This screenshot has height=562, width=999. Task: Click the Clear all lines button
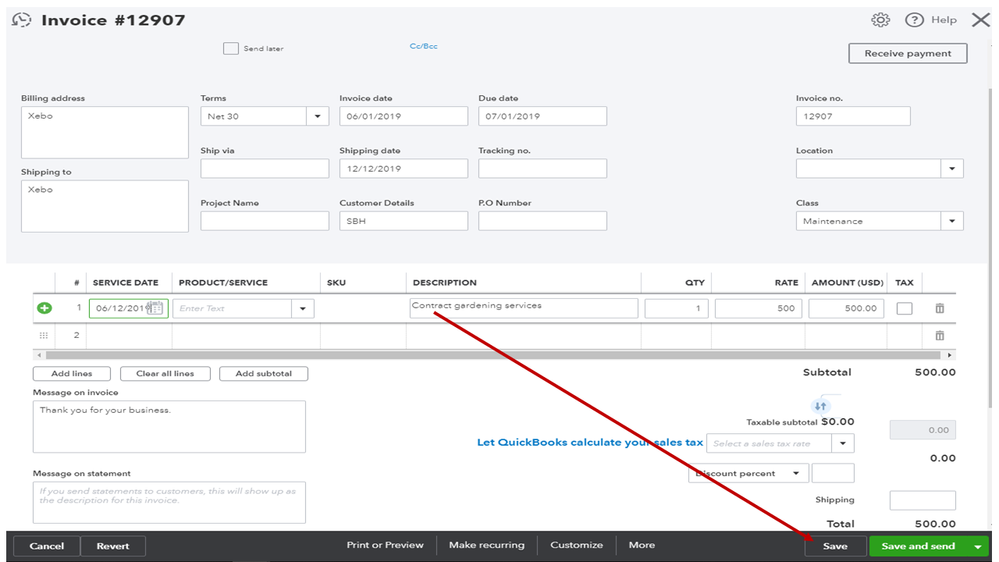165,373
